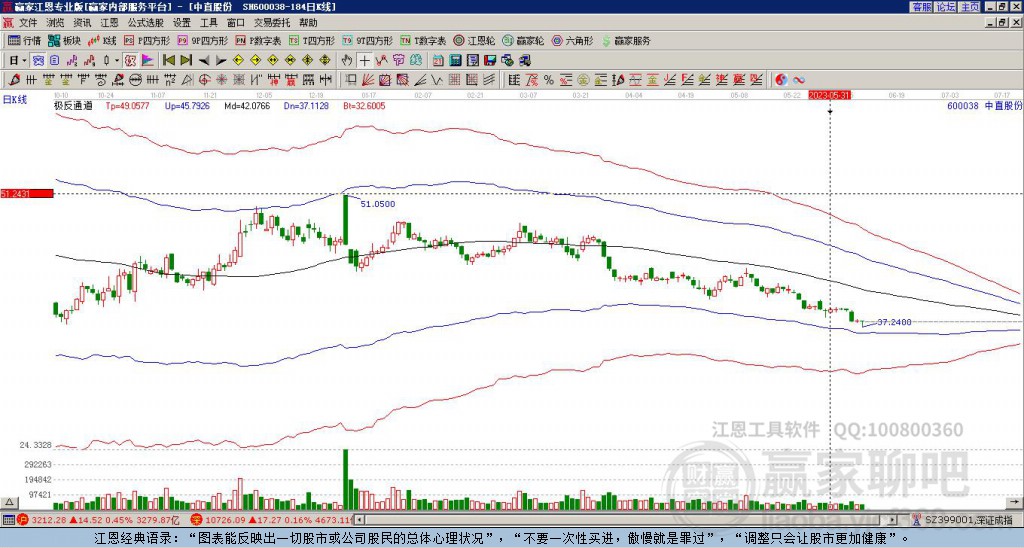The height and width of the screenshot is (548, 1024).
Task: Click the 51.0500 price high label
Action: (x=377, y=204)
